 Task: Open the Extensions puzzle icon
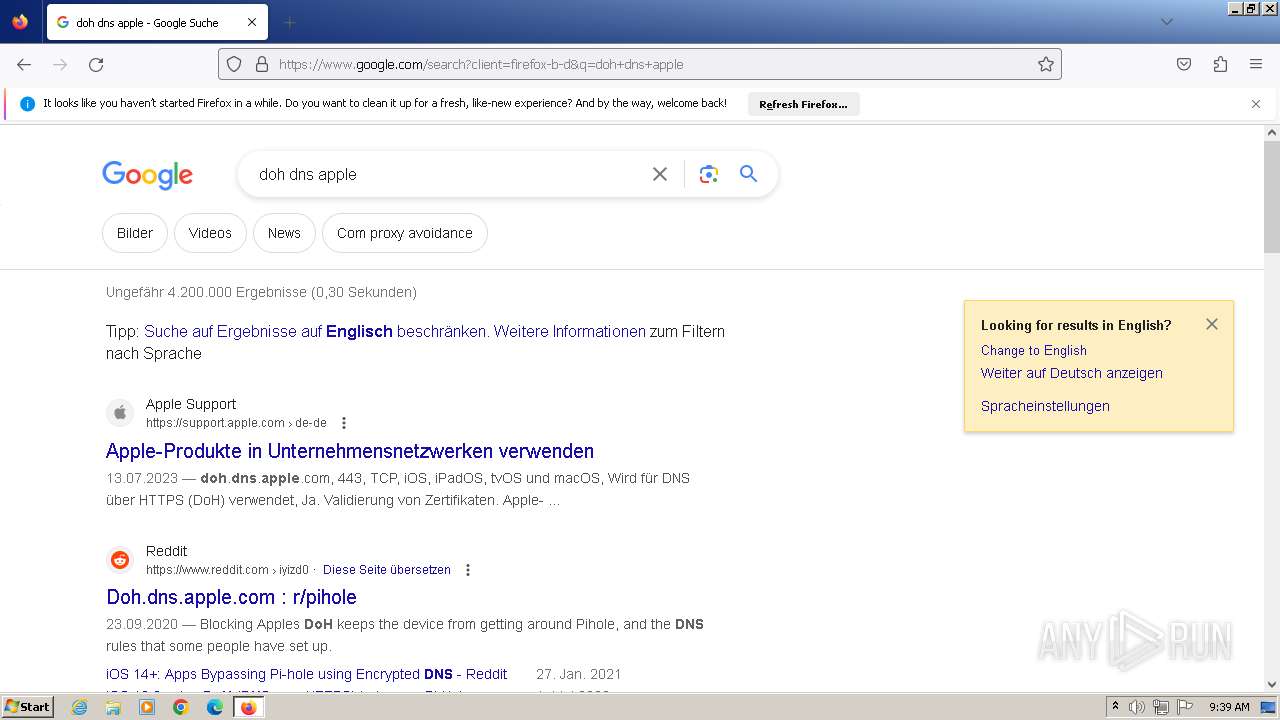click(x=1220, y=64)
